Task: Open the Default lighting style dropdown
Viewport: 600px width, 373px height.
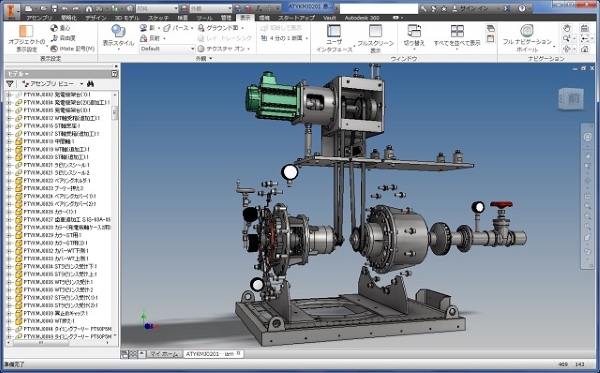Action: (167, 49)
